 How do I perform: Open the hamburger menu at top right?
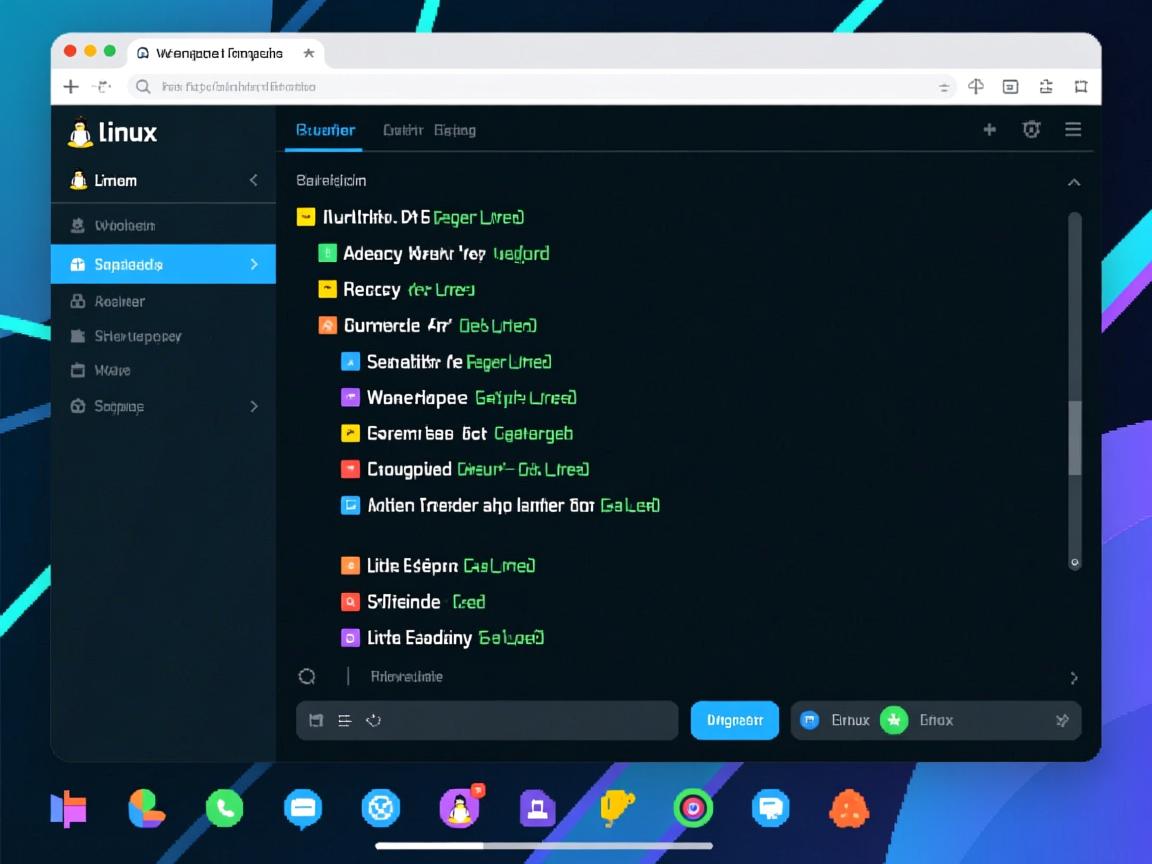click(1073, 129)
